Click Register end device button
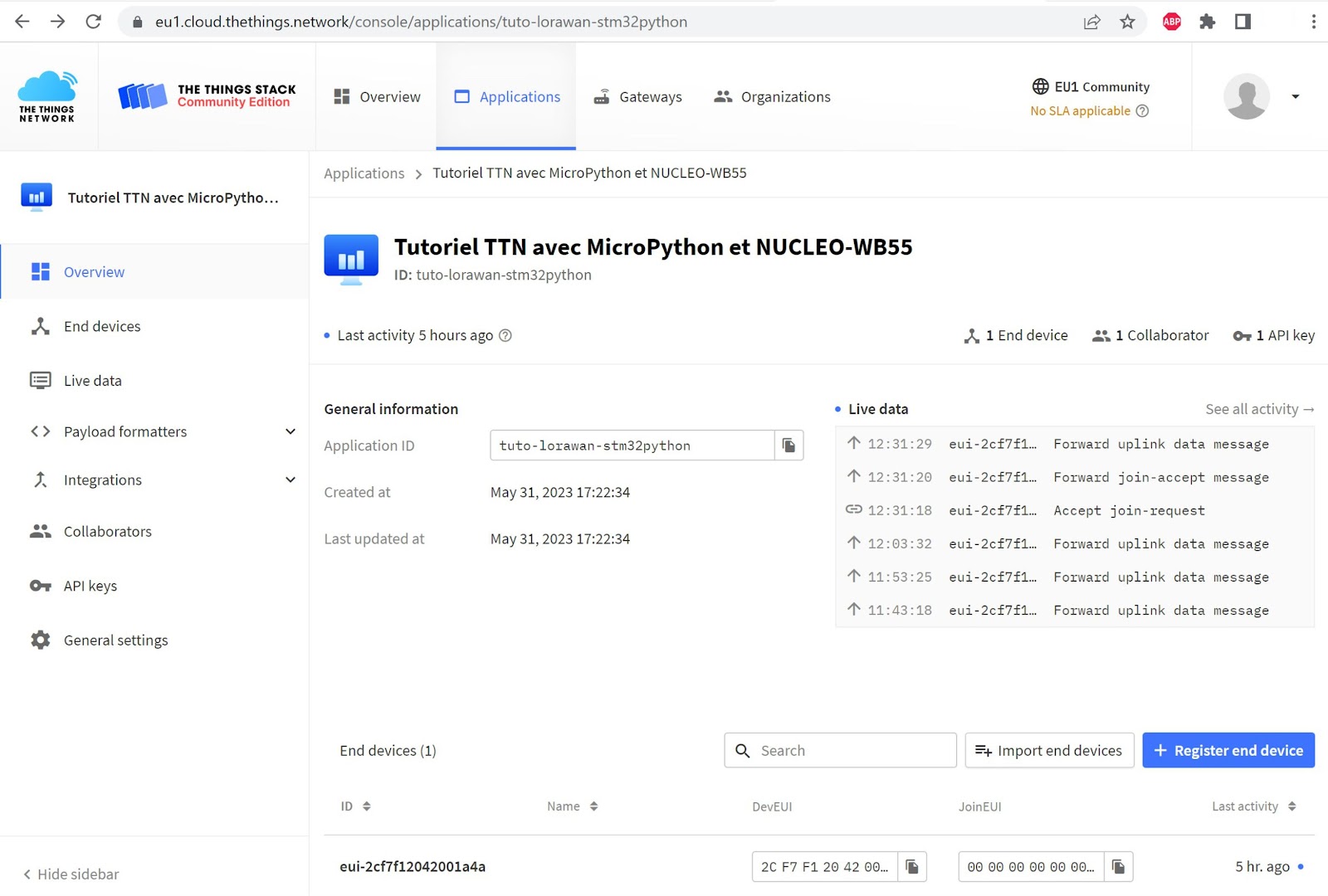Viewport: 1328px width, 896px height. pos(1228,751)
